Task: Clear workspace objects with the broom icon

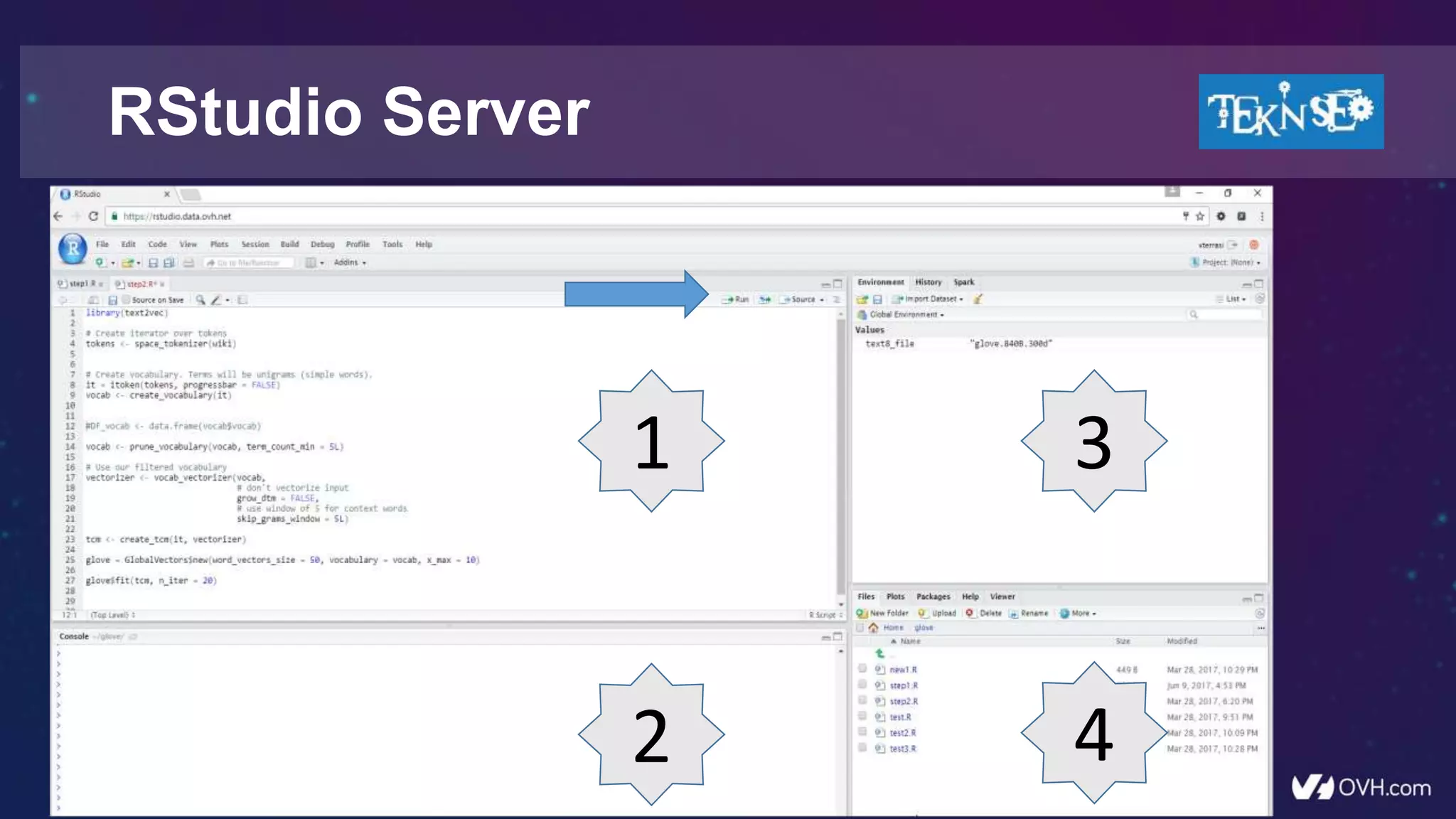Action: (x=978, y=299)
